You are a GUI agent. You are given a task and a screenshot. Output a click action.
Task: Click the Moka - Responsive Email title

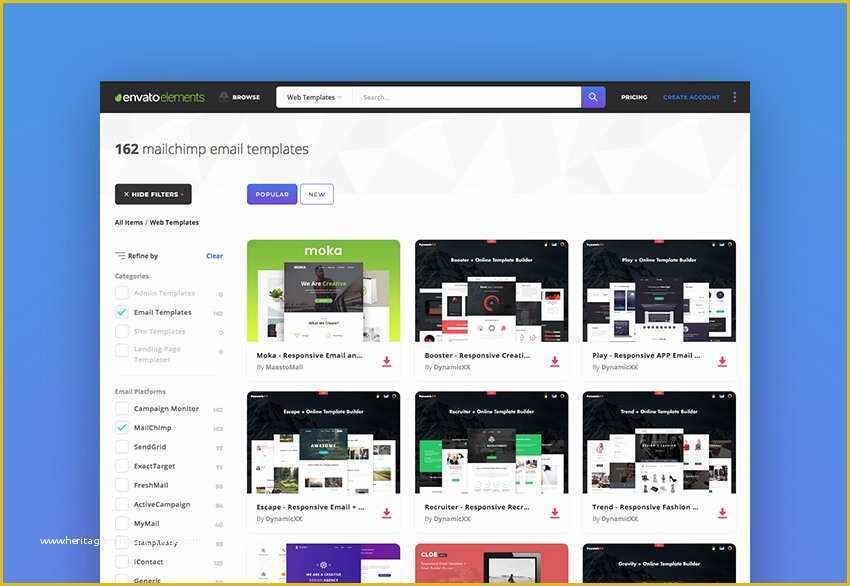310,356
